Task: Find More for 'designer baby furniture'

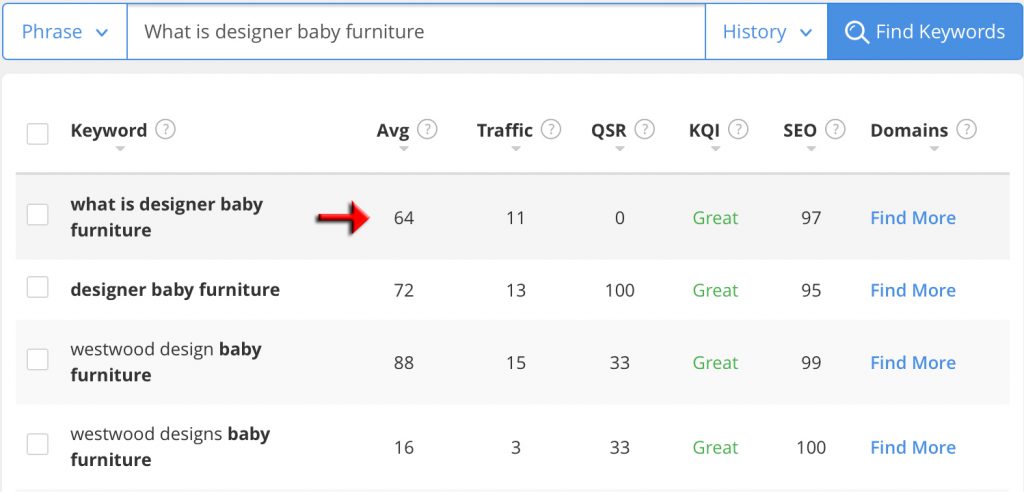Action: (913, 290)
